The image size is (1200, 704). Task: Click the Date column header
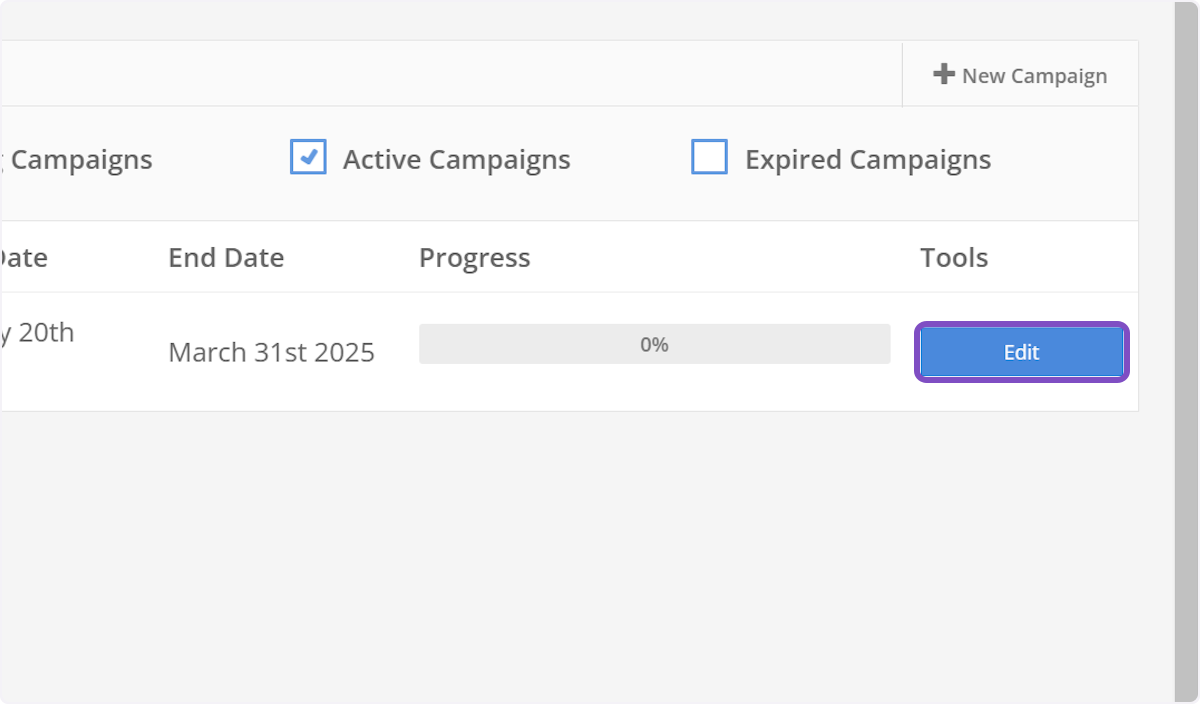22,257
